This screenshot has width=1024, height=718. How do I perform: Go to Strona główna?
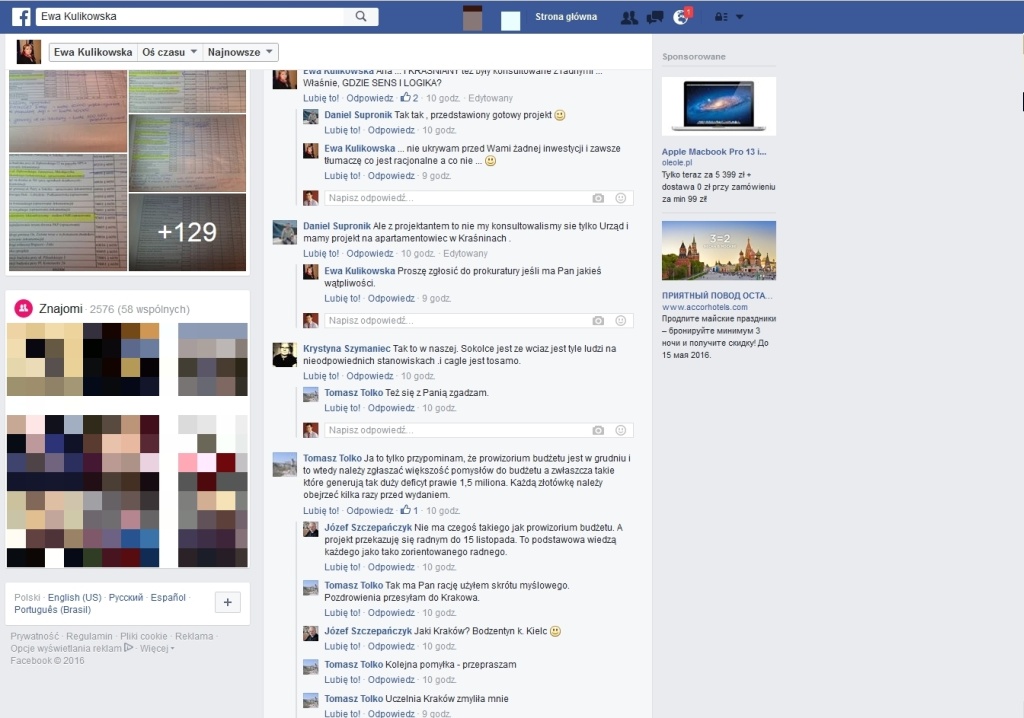point(566,17)
